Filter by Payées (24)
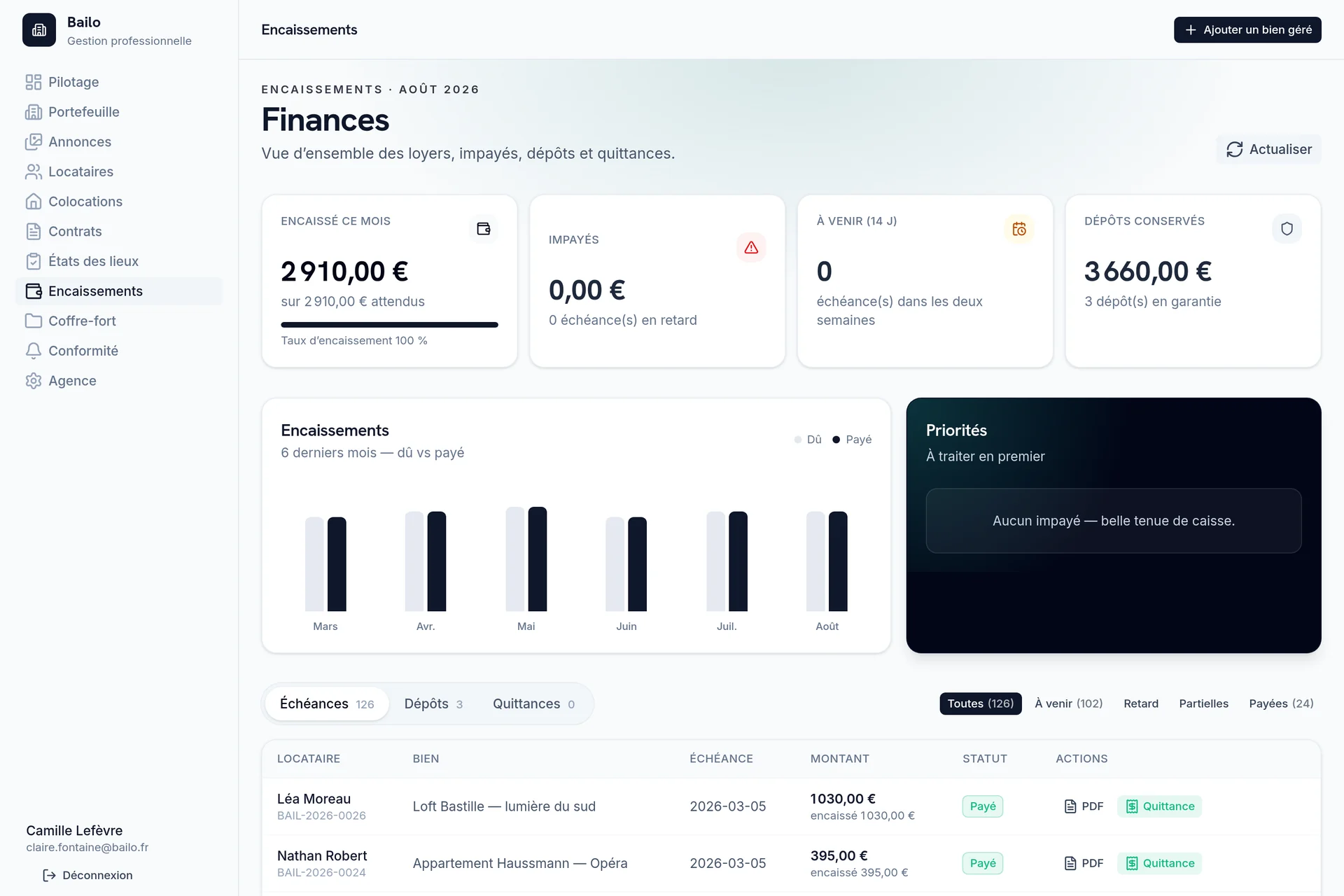The height and width of the screenshot is (896, 1344). [1281, 703]
